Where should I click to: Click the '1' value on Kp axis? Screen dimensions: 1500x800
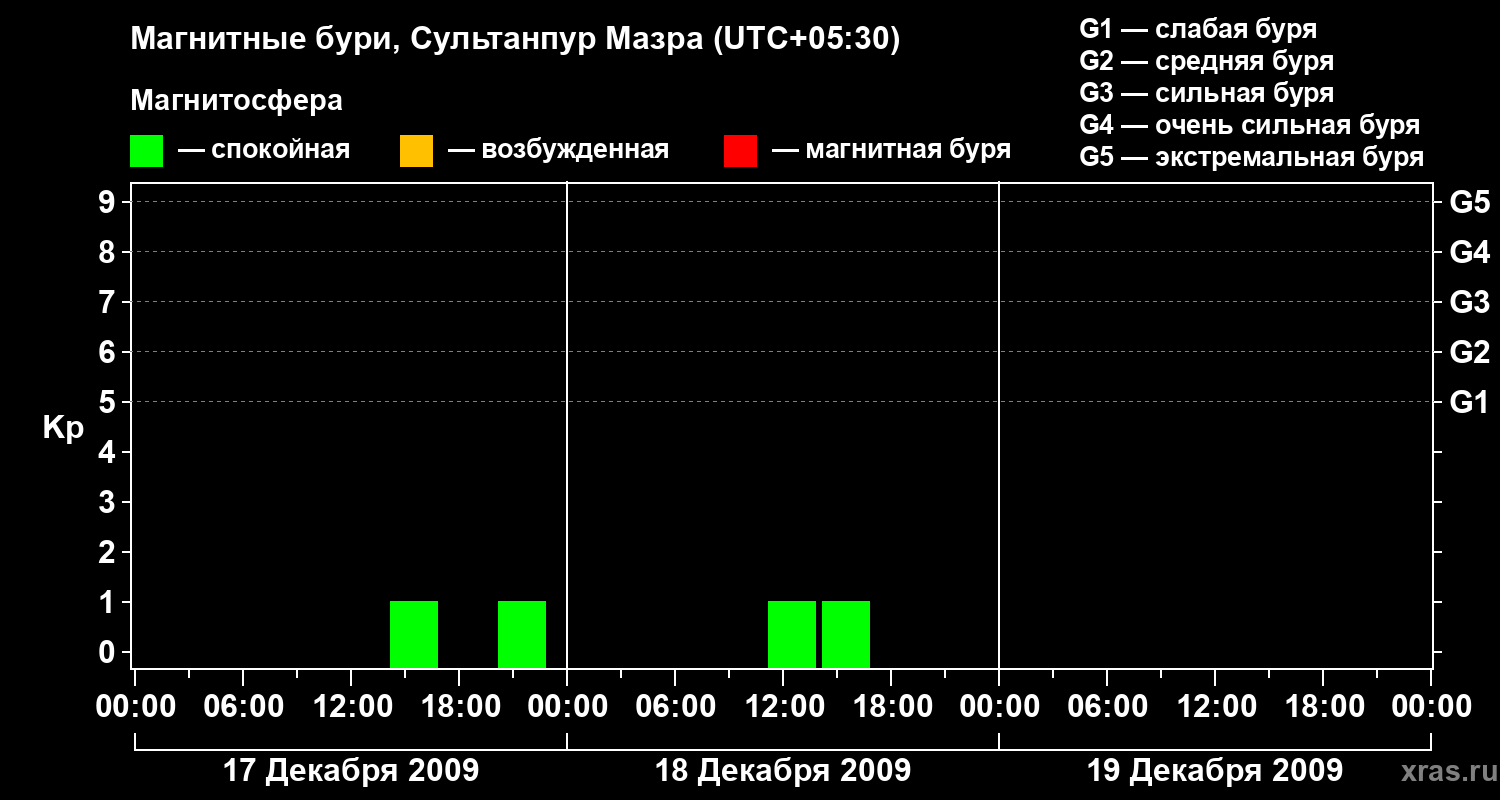(x=108, y=603)
